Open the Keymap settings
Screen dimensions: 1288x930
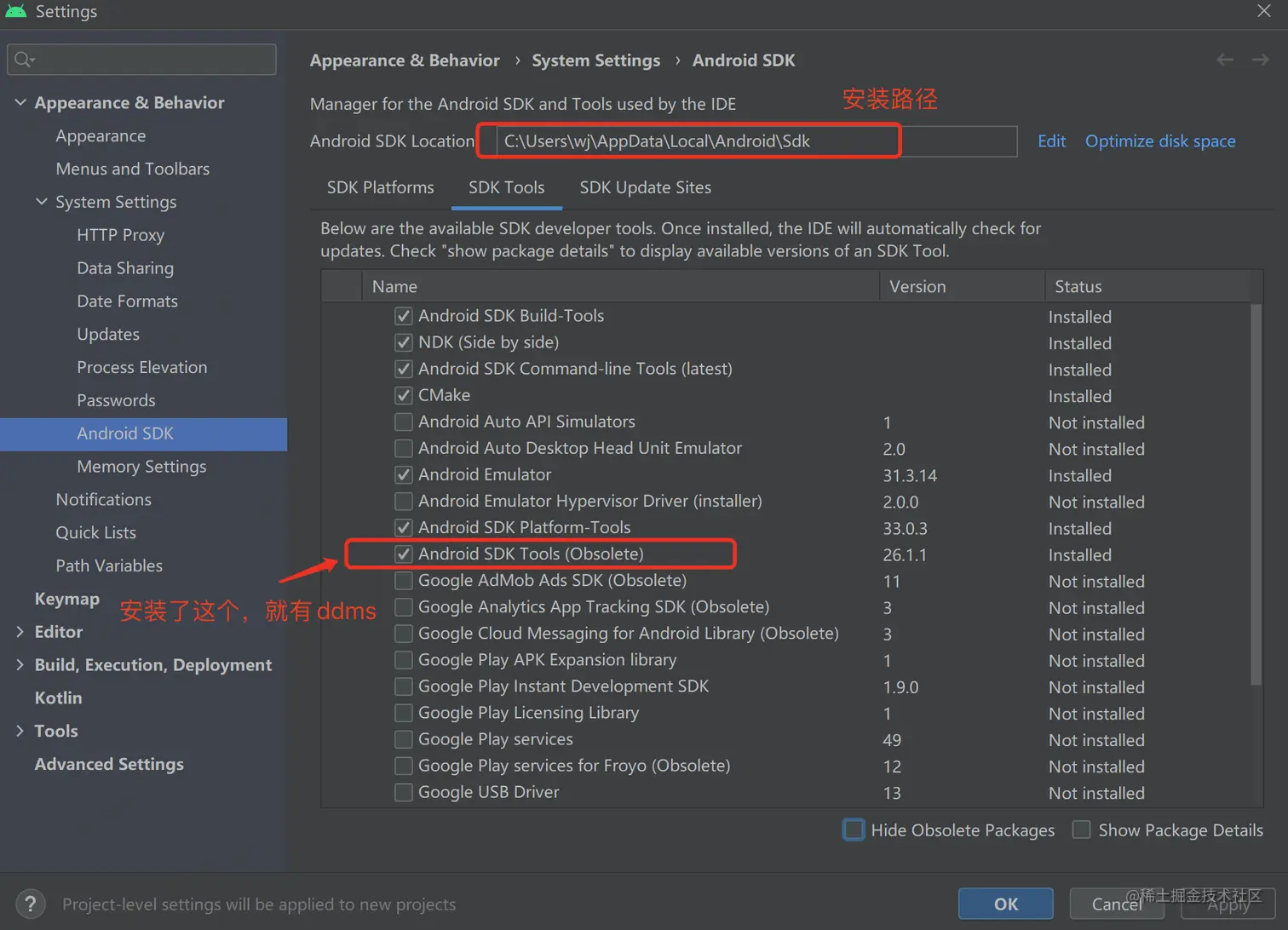pos(66,599)
